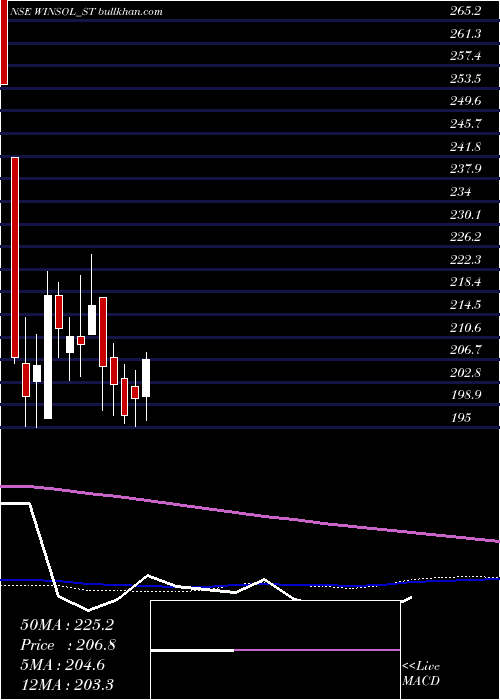500x700 pixels.
Task: Select the 253.5 price axis label
Action: (x=465, y=79)
